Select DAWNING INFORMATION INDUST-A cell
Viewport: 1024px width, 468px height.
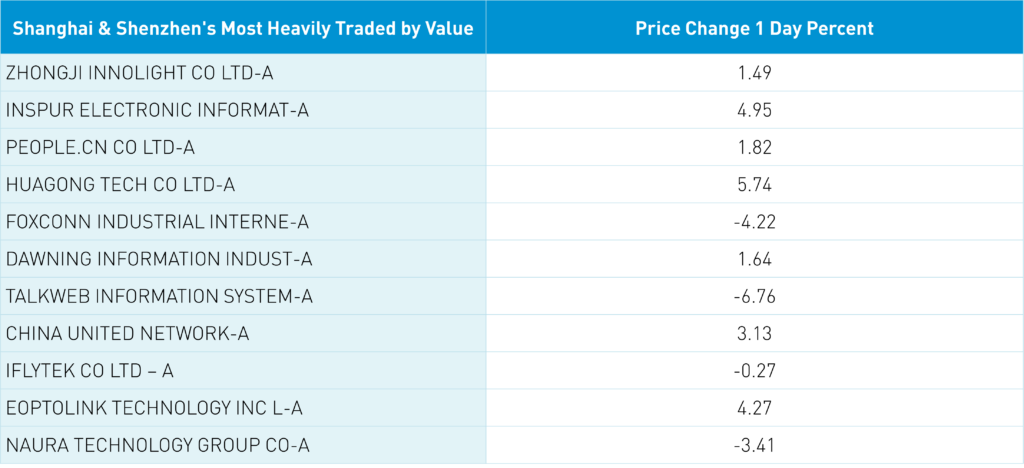click(x=159, y=259)
